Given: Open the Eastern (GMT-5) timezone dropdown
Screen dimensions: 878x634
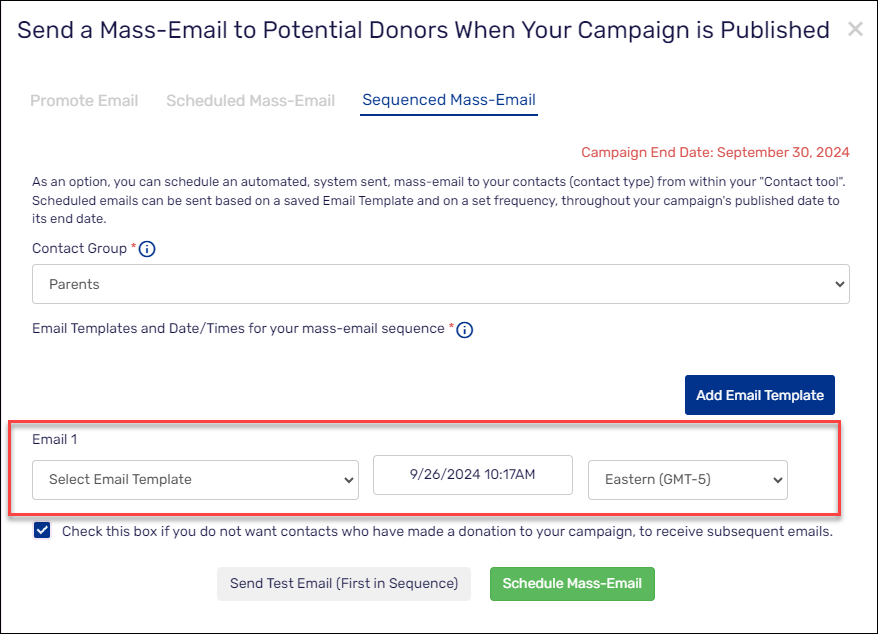Looking at the screenshot, I should pyautogui.click(x=688, y=480).
